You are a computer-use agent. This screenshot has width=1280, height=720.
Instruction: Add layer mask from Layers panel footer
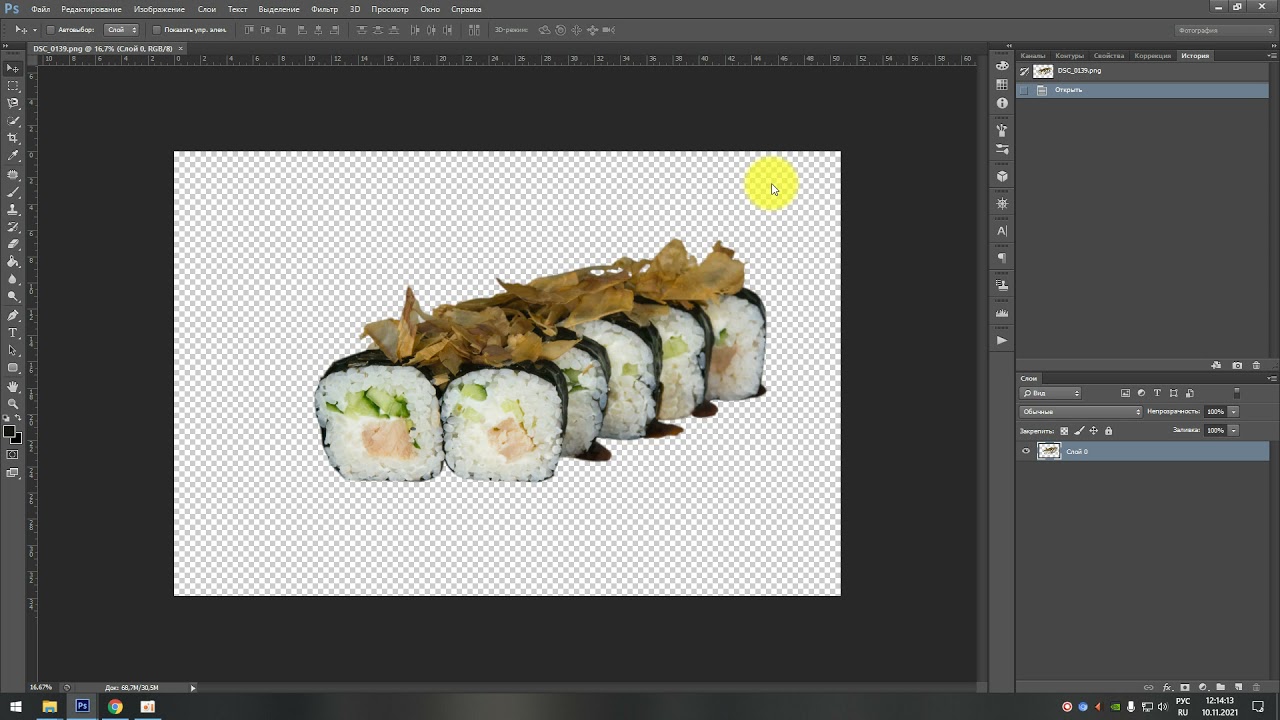[x=1185, y=688]
